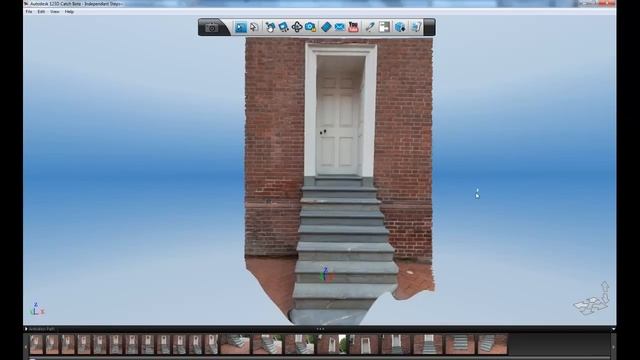Activate the orbit hand tool
Viewport: 640px width, 360px height.
(270, 27)
